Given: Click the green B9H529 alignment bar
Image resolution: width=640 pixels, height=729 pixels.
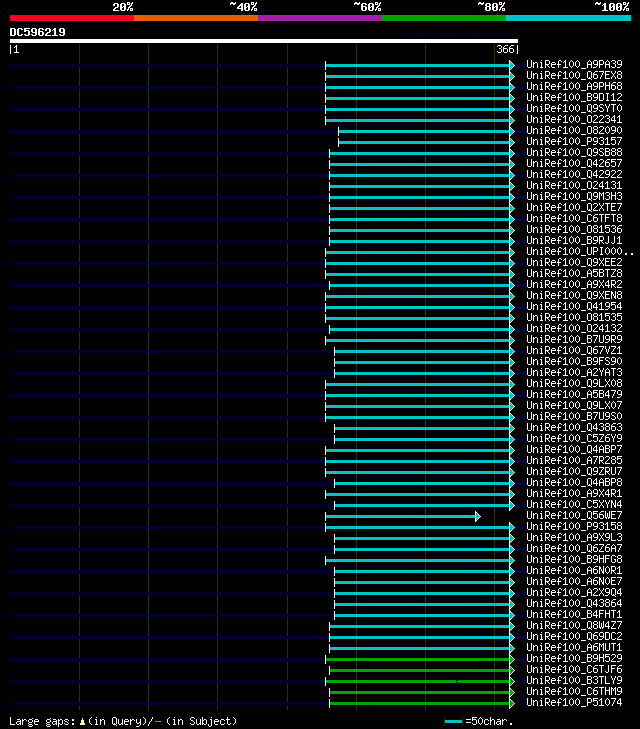Looking at the screenshot, I should pos(420,659).
